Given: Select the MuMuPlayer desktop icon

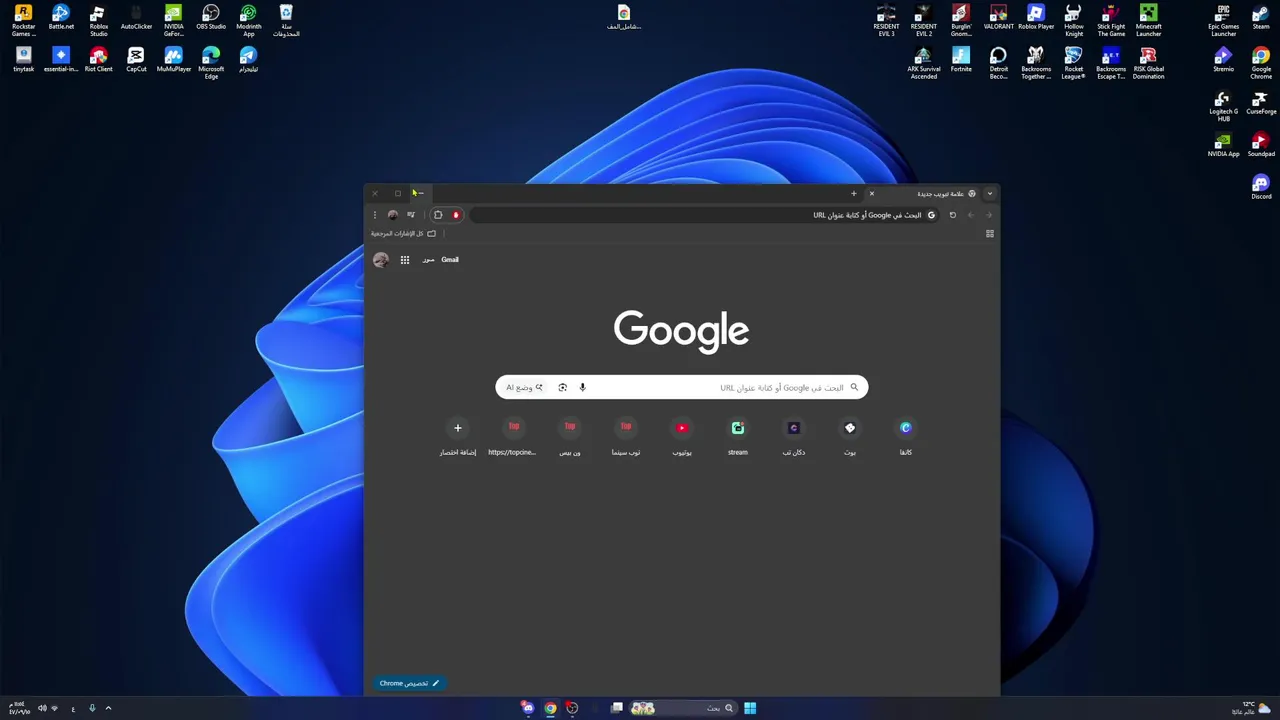Looking at the screenshot, I should [x=173, y=59].
